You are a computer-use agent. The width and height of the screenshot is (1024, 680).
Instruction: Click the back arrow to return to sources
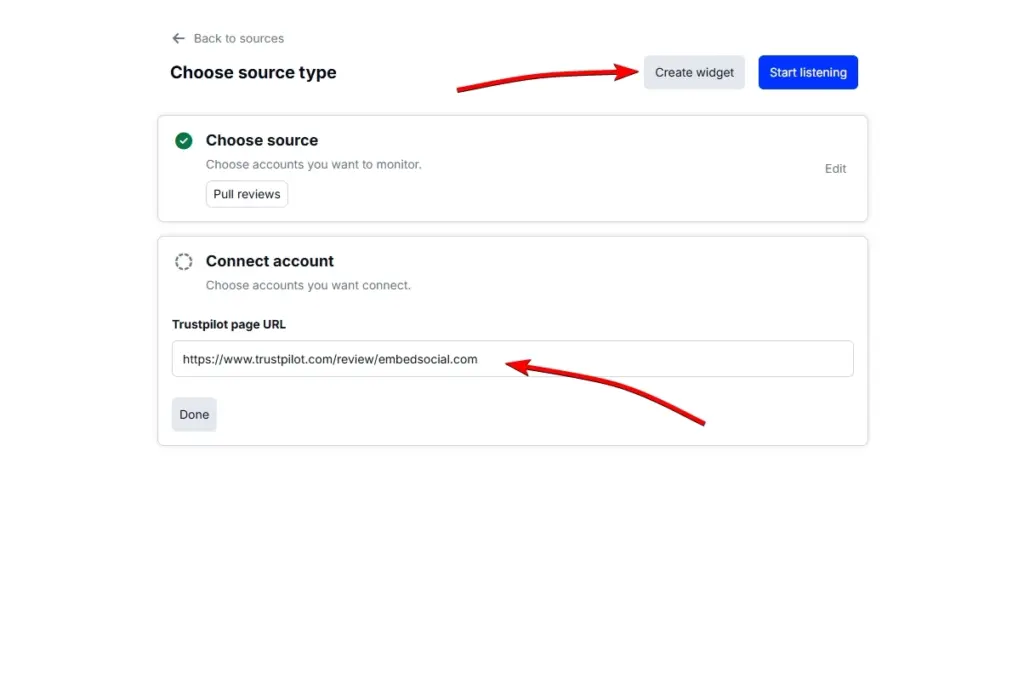point(178,38)
